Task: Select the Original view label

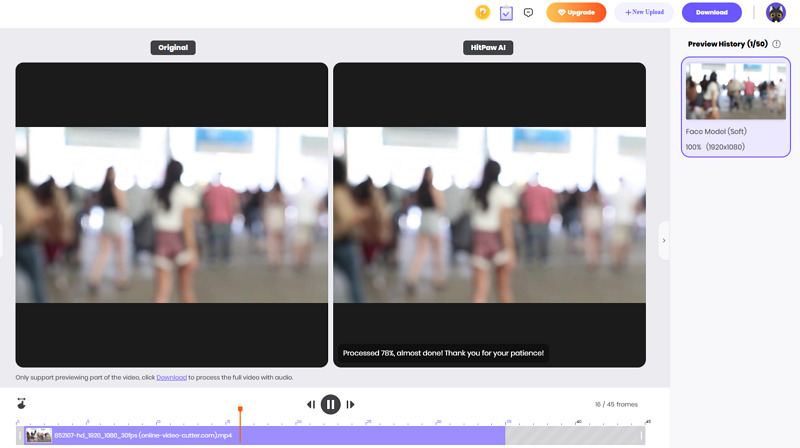Action: (173, 47)
